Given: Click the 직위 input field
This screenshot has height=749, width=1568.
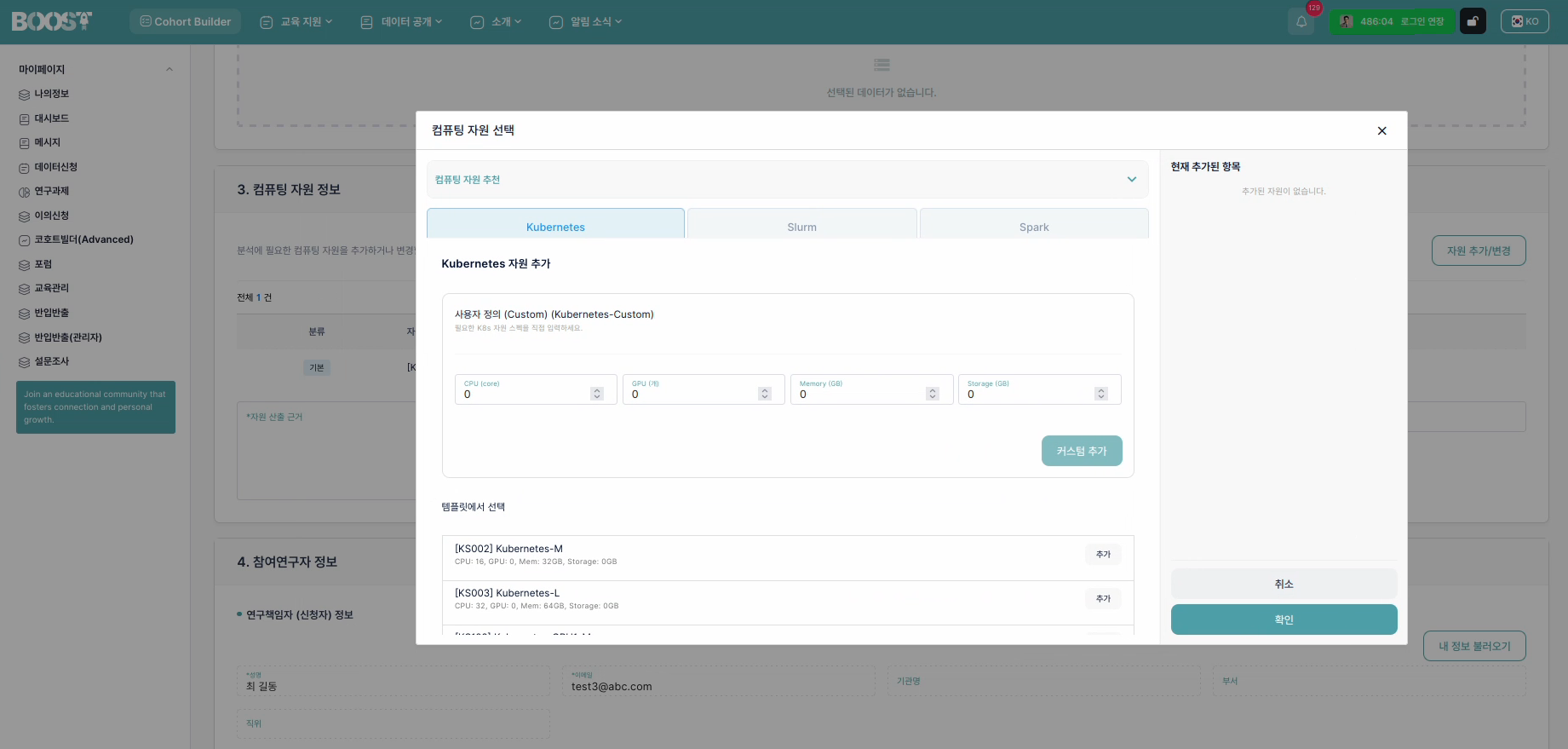Looking at the screenshot, I should pyautogui.click(x=393, y=723).
